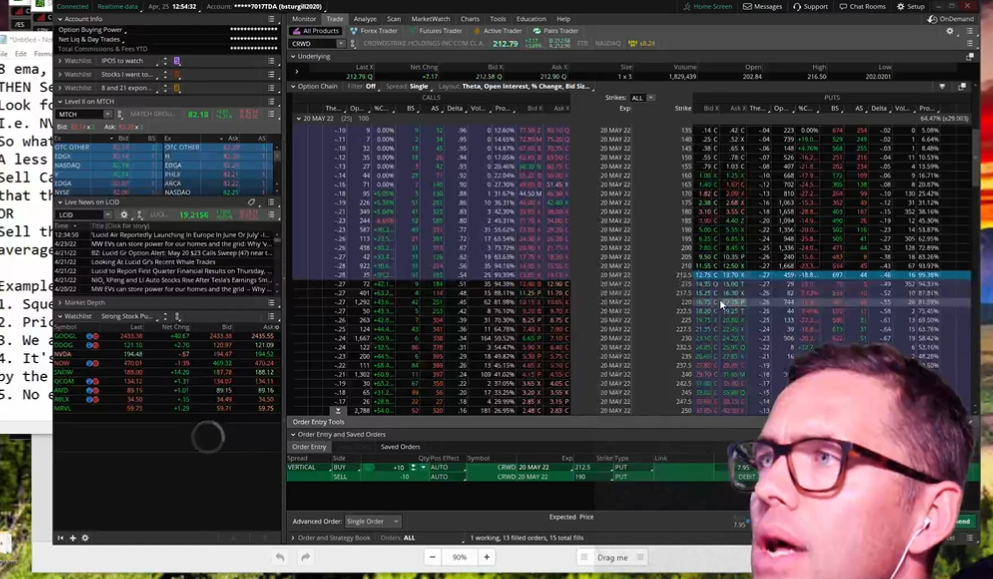Expand the Order and Strategy Book
This screenshot has width=993, height=579.
(x=293, y=538)
